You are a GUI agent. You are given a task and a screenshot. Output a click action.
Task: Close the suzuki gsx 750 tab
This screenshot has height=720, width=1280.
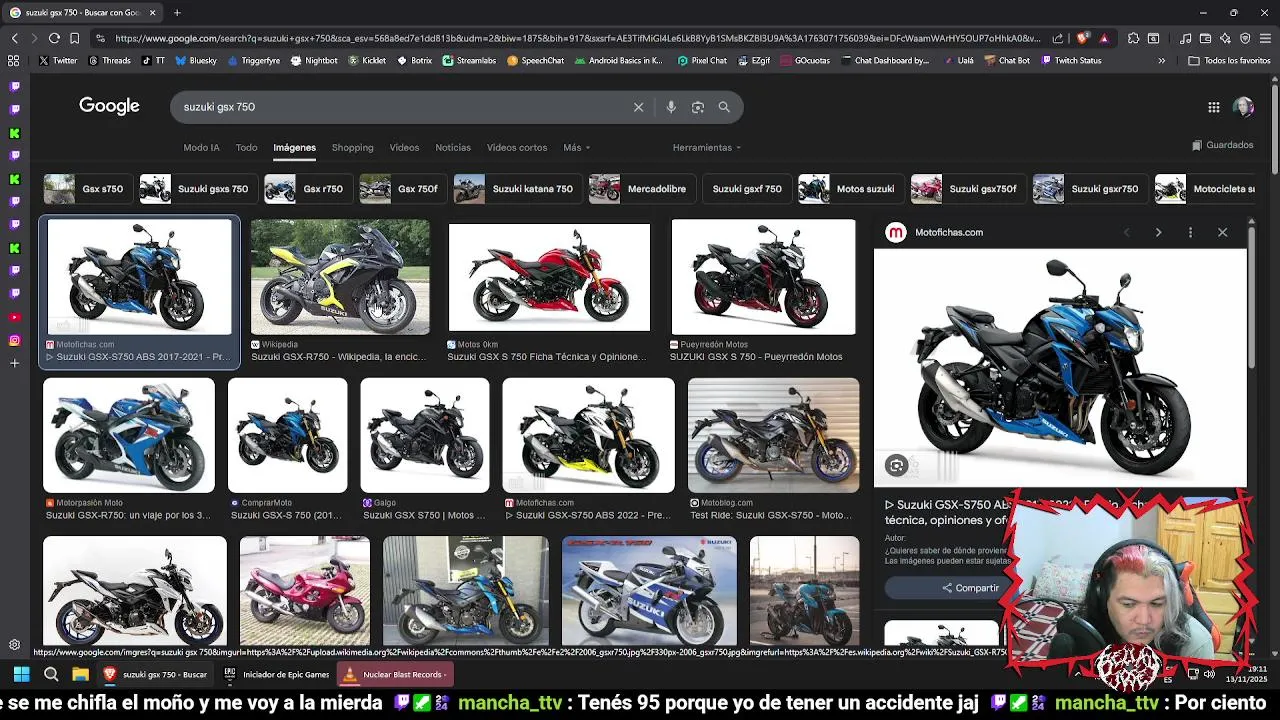click(x=152, y=12)
